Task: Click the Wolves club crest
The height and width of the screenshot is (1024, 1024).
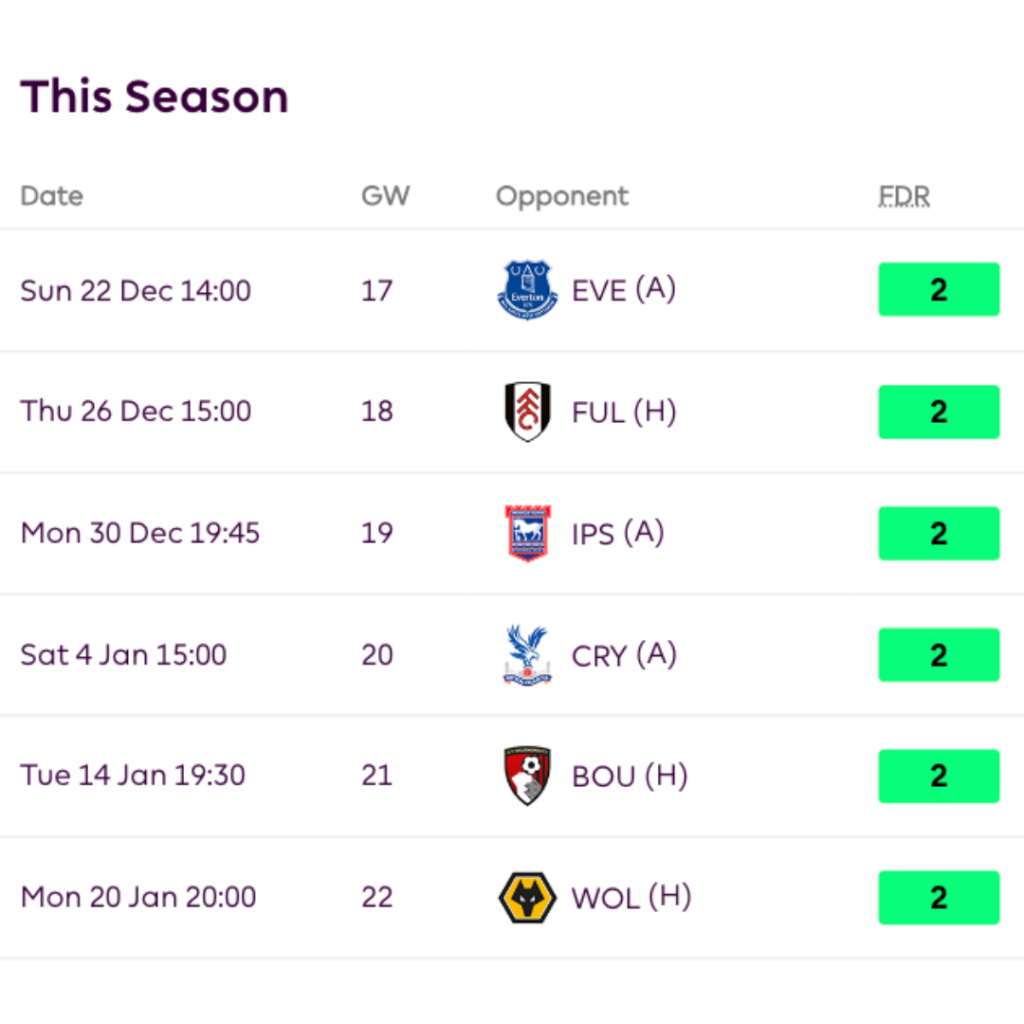Action: [x=527, y=897]
